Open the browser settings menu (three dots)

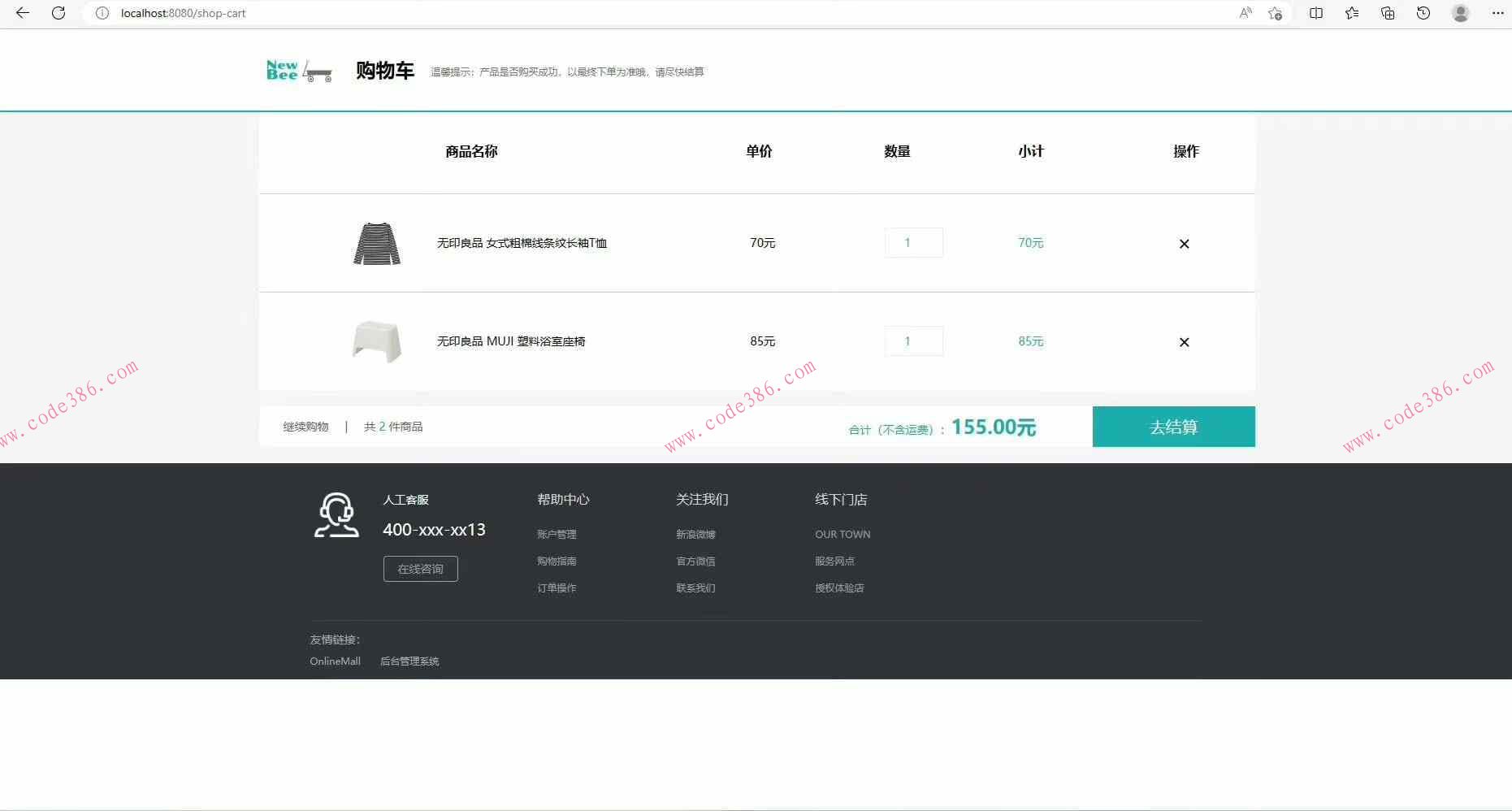pyautogui.click(x=1499, y=13)
